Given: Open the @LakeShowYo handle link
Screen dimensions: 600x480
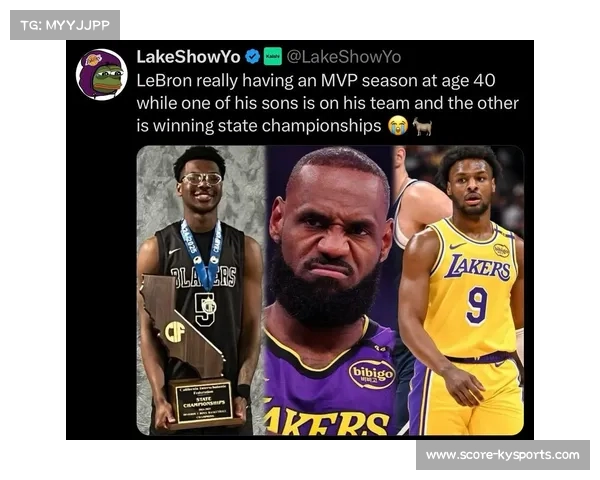Looking at the screenshot, I should pyautogui.click(x=344, y=57).
